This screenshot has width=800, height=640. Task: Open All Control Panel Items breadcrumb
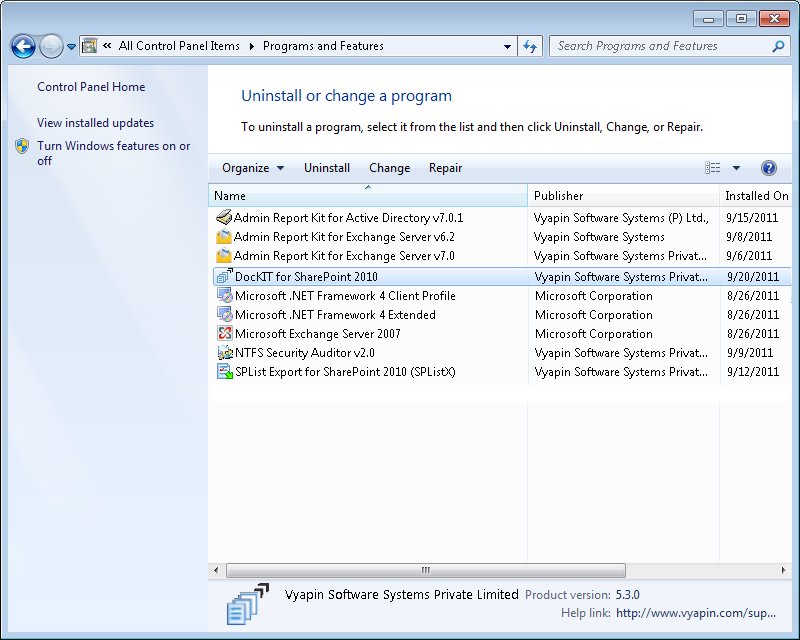coord(179,46)
